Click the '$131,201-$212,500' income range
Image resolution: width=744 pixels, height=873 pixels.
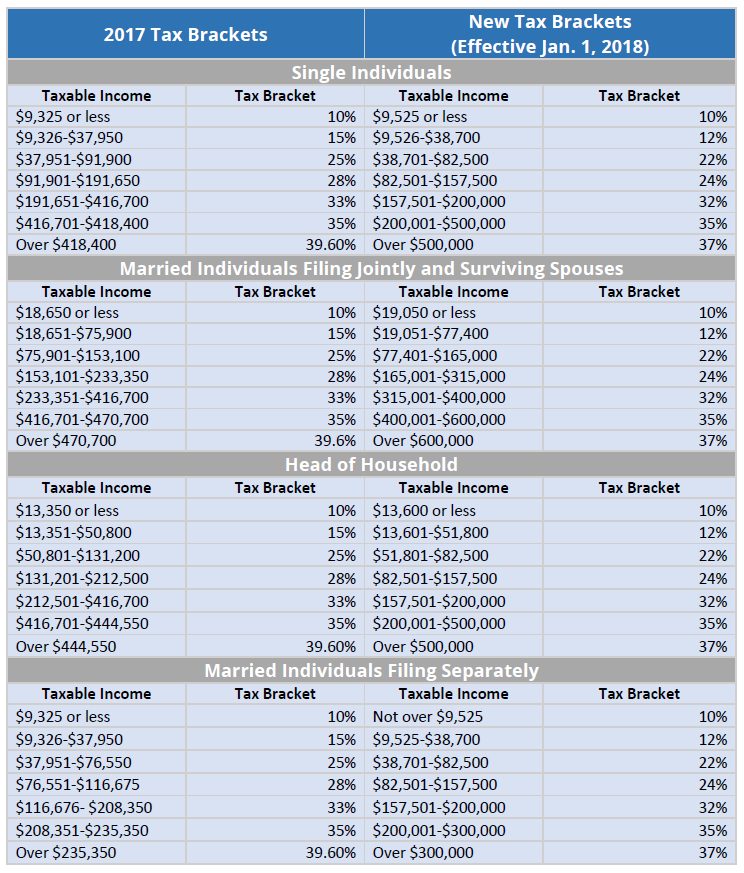(x=82, y=578)
